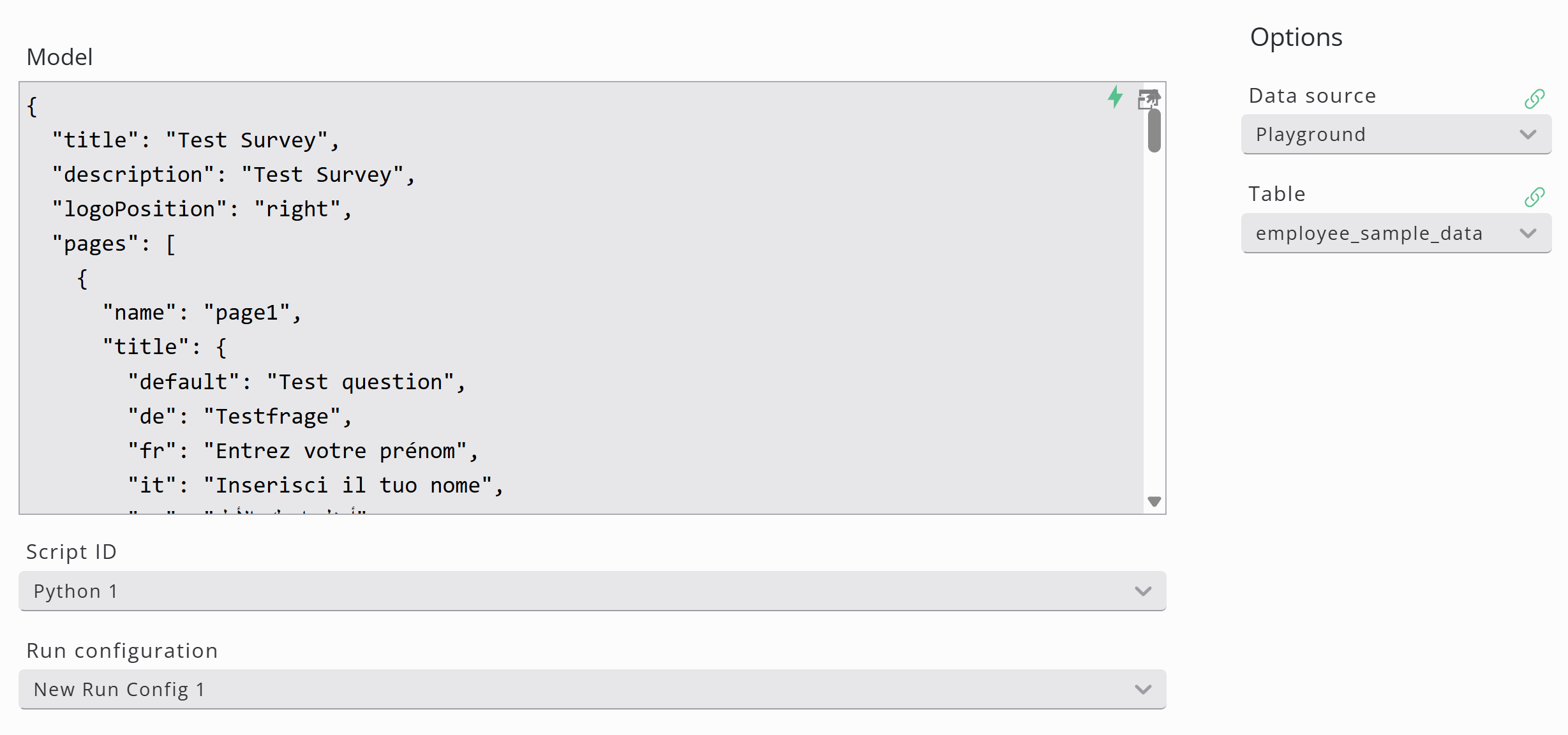Viewport: 1568px width, 735px height.
Task: Open the Script ID Python 1 dropdown
Action: [x=592, y=591]
